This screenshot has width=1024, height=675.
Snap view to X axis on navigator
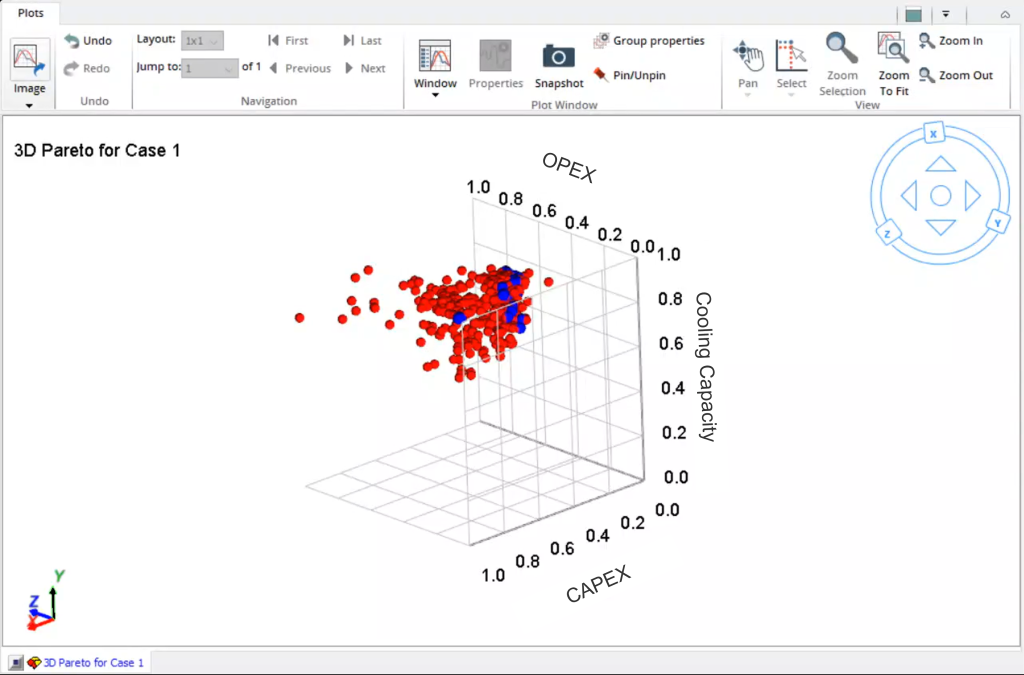pyautogui.click(x=933, y=133)
